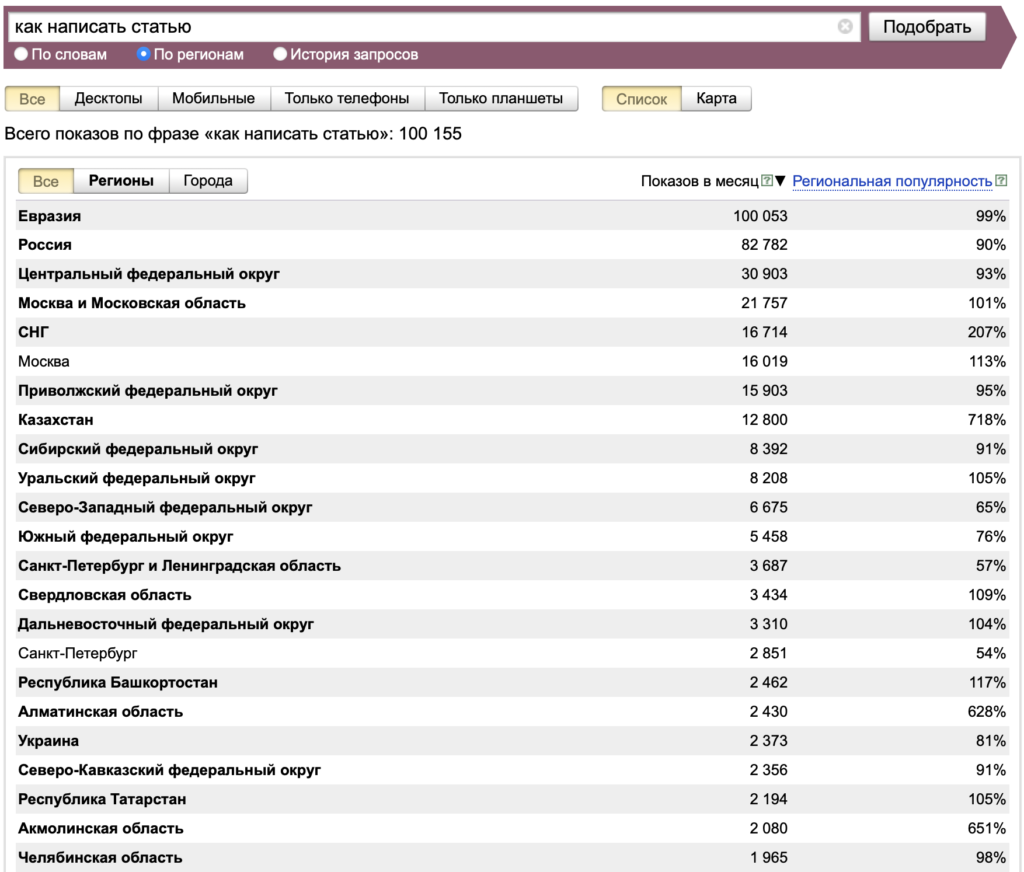Sort by Региональная популярность link
This screenshot has width=1024, height=872.
click(892, 181)
